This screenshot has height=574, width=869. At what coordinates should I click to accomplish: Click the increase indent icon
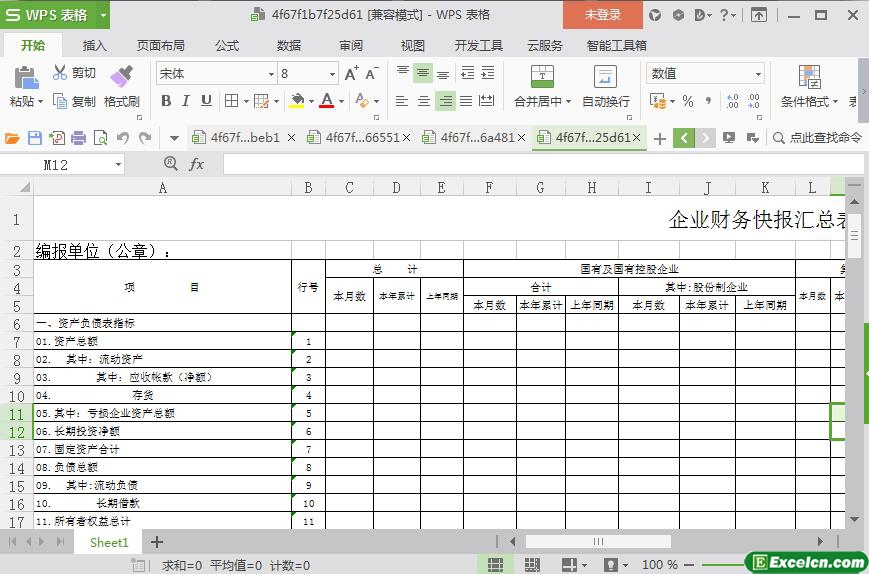click(x=488, y=73)
